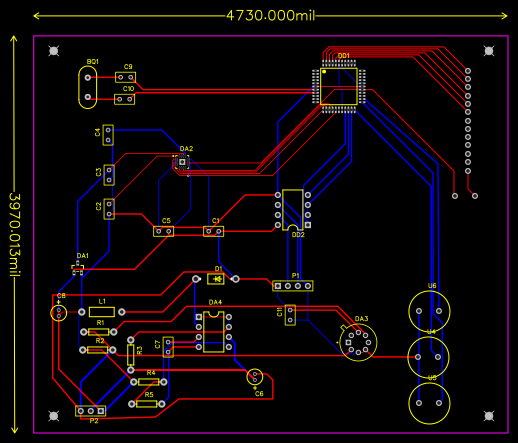Select the P1 pin header

[x=293, y=286]
